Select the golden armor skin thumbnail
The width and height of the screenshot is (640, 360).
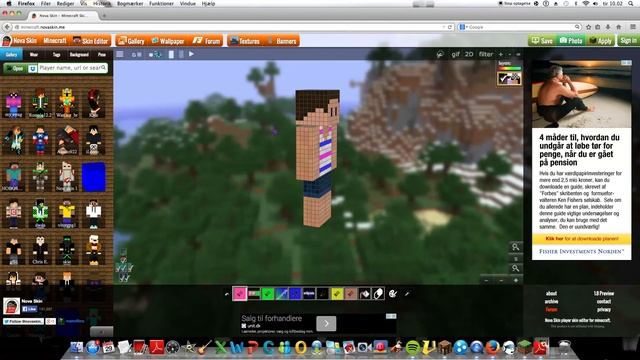pyautogui.click(x=67, y=102)
